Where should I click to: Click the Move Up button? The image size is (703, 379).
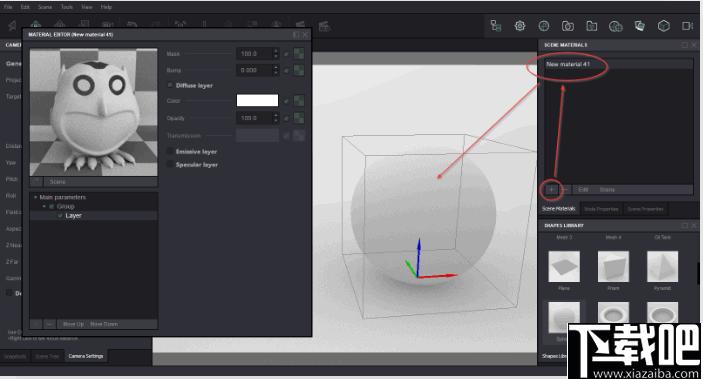[x=73, y=324]
